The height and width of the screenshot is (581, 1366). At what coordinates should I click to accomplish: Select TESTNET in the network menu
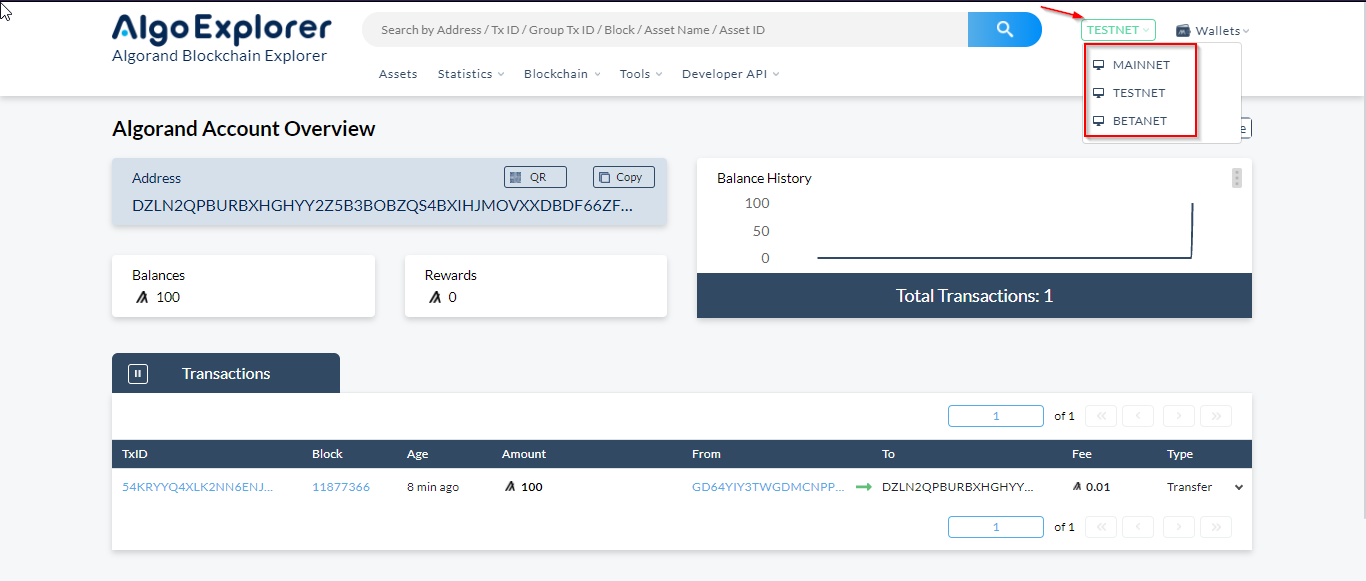(x=1138, y=92)
